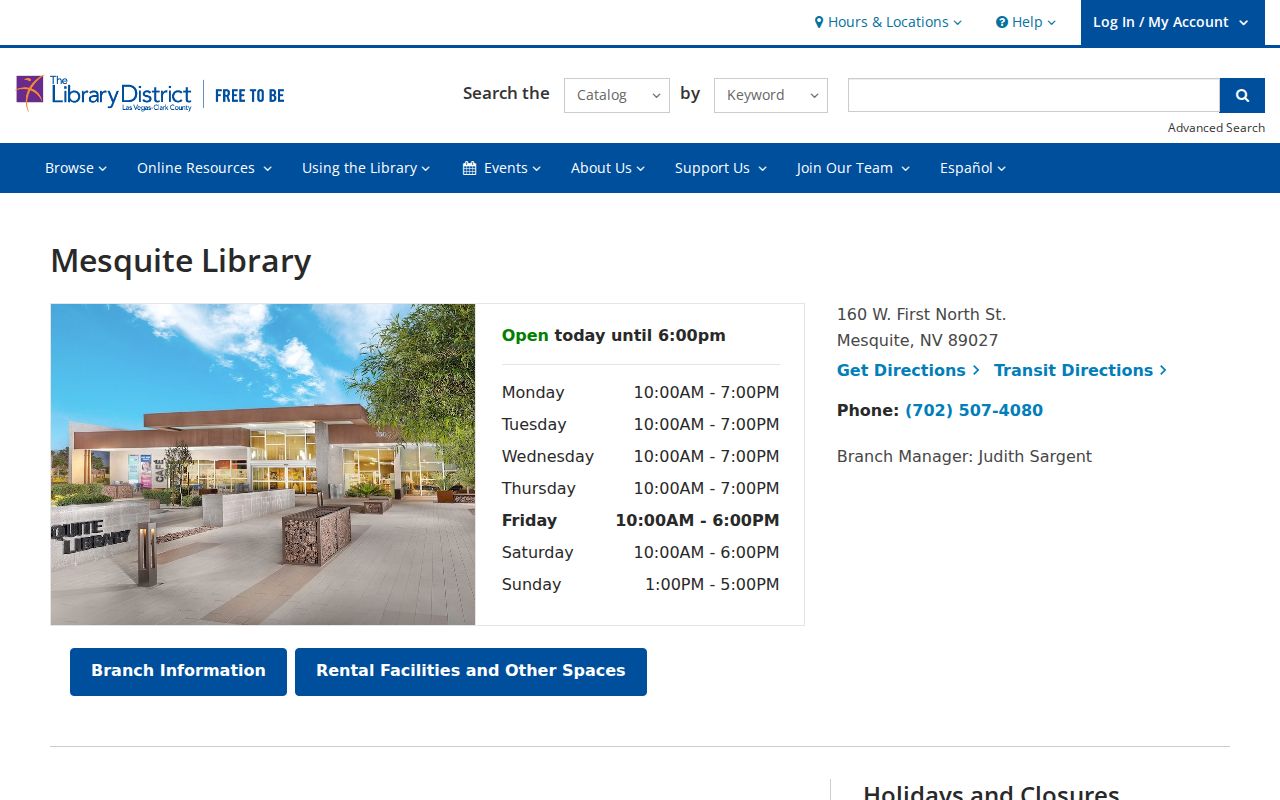Open the Events menu
Screen dimensions: 1280x800
(501, 168)
